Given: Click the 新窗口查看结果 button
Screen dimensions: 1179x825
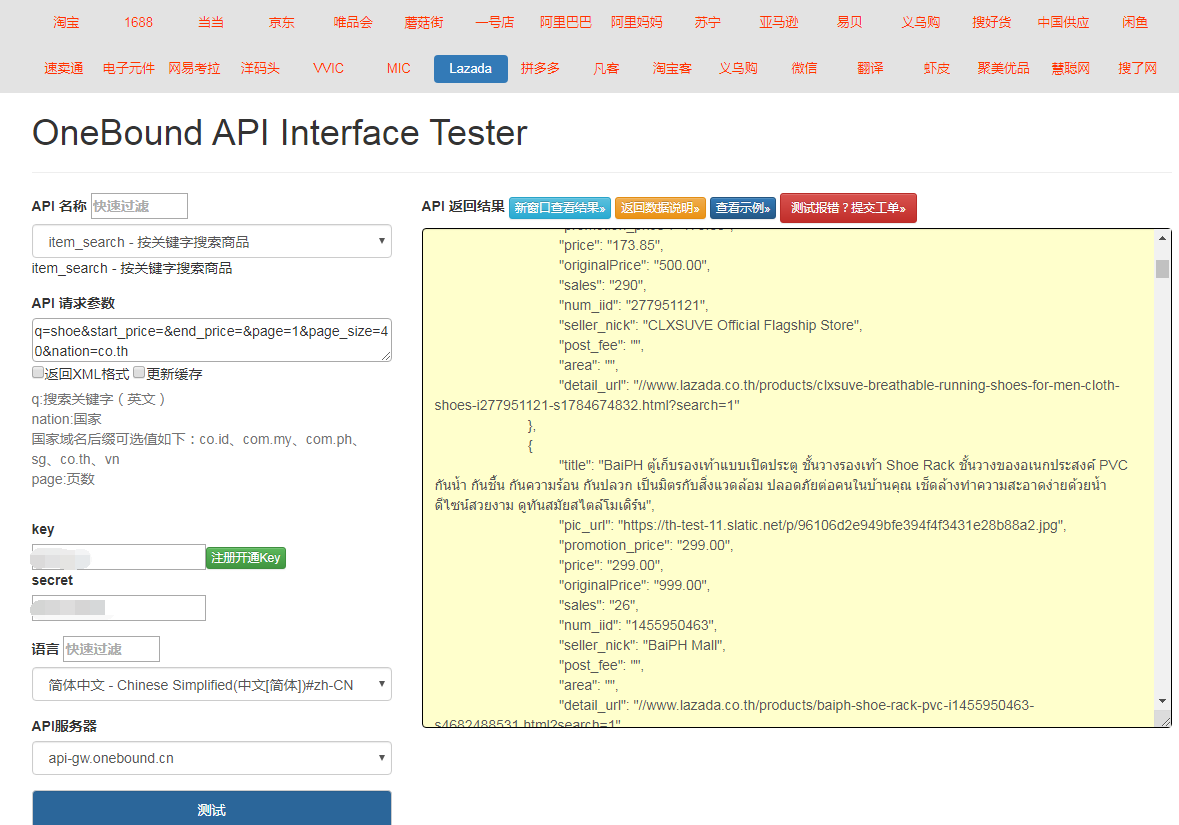Looking at the screenshot, I should coord(559,208).
